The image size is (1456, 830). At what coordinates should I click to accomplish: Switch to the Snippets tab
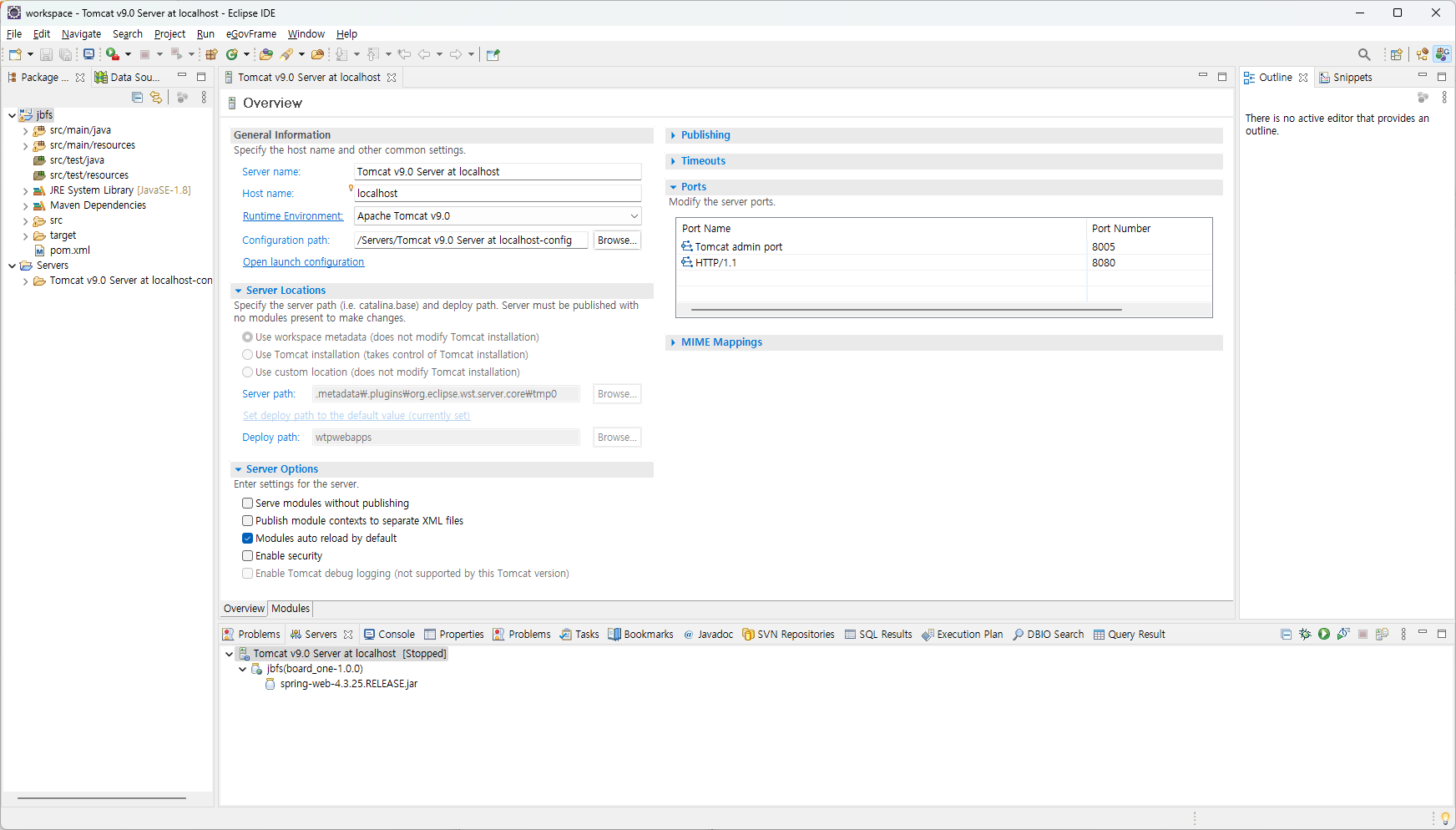[1345, 78]
